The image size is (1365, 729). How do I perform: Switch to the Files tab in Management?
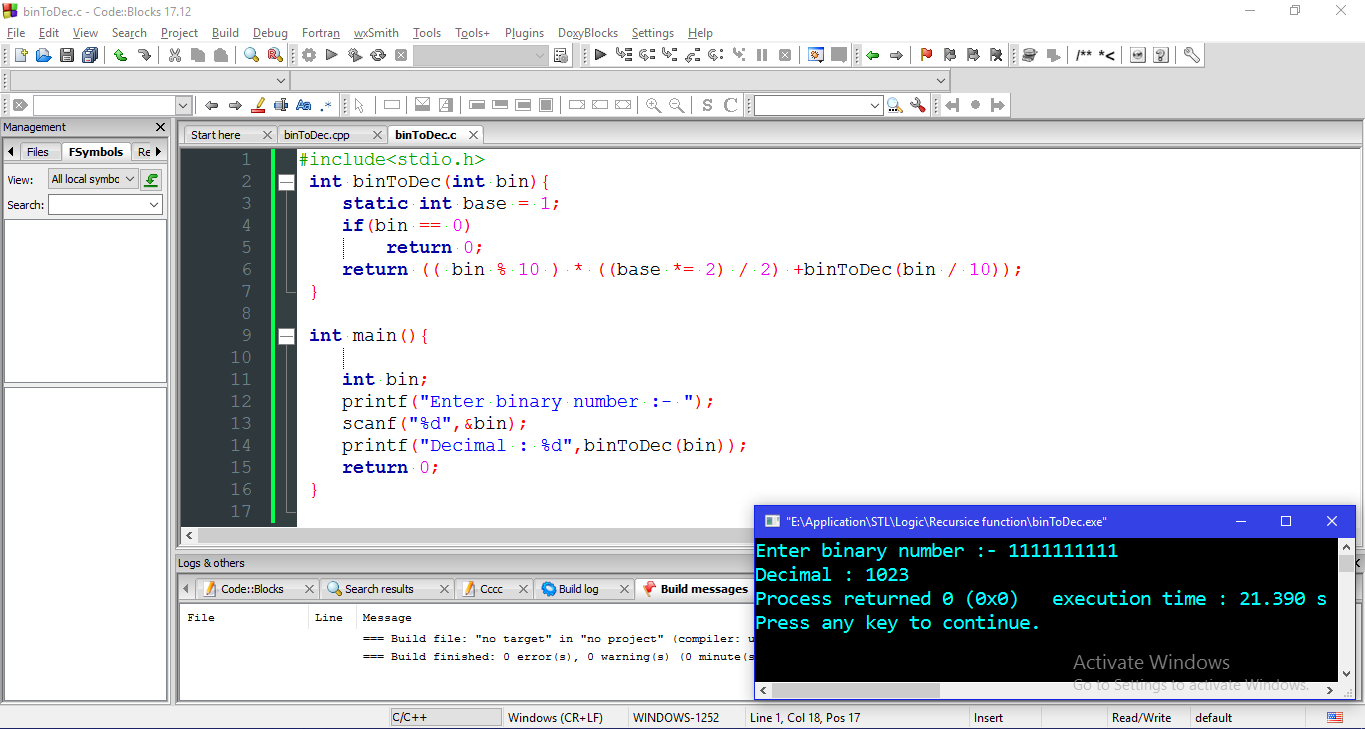pos(38,151)
